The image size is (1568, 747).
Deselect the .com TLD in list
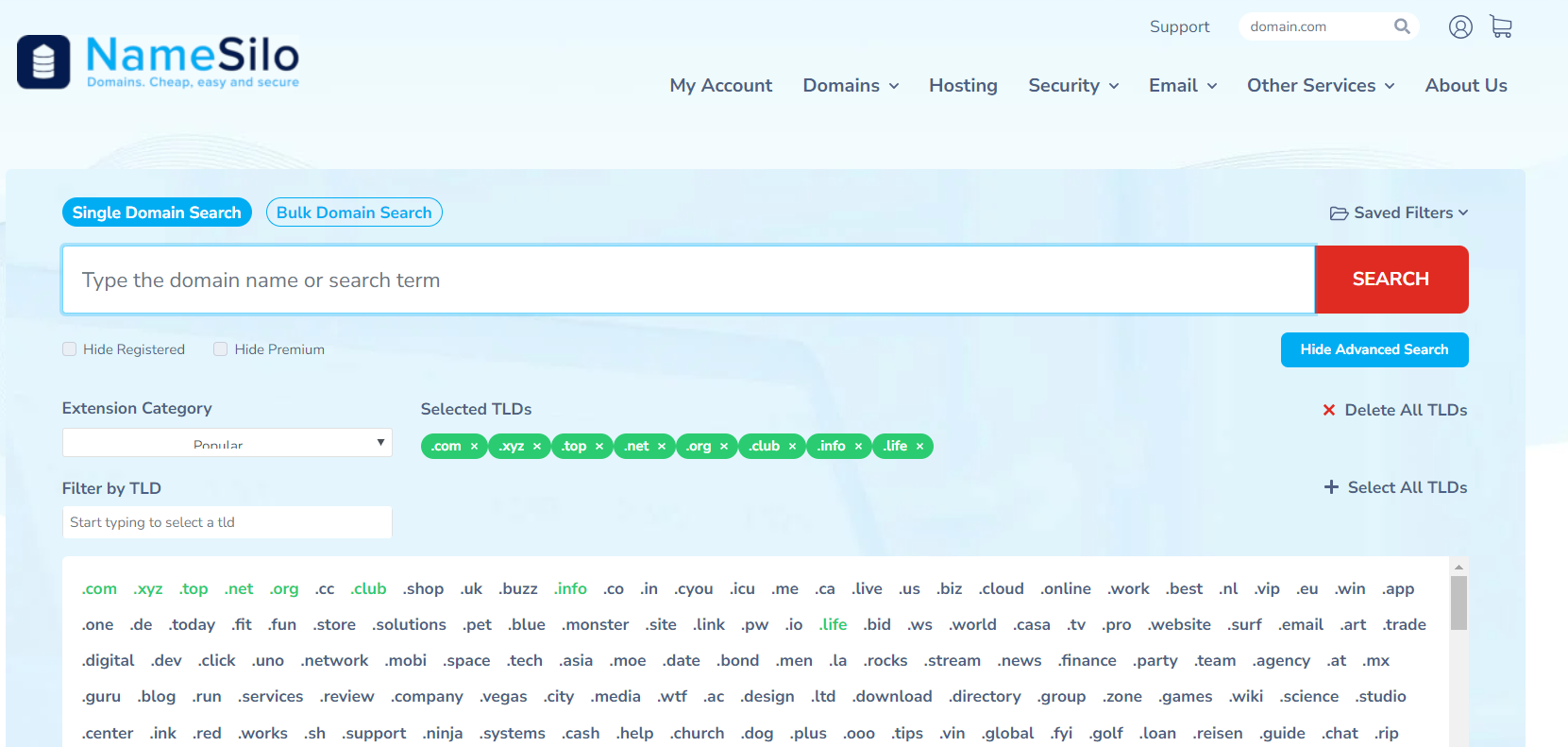pyautogui.click(x=99, y=588)
